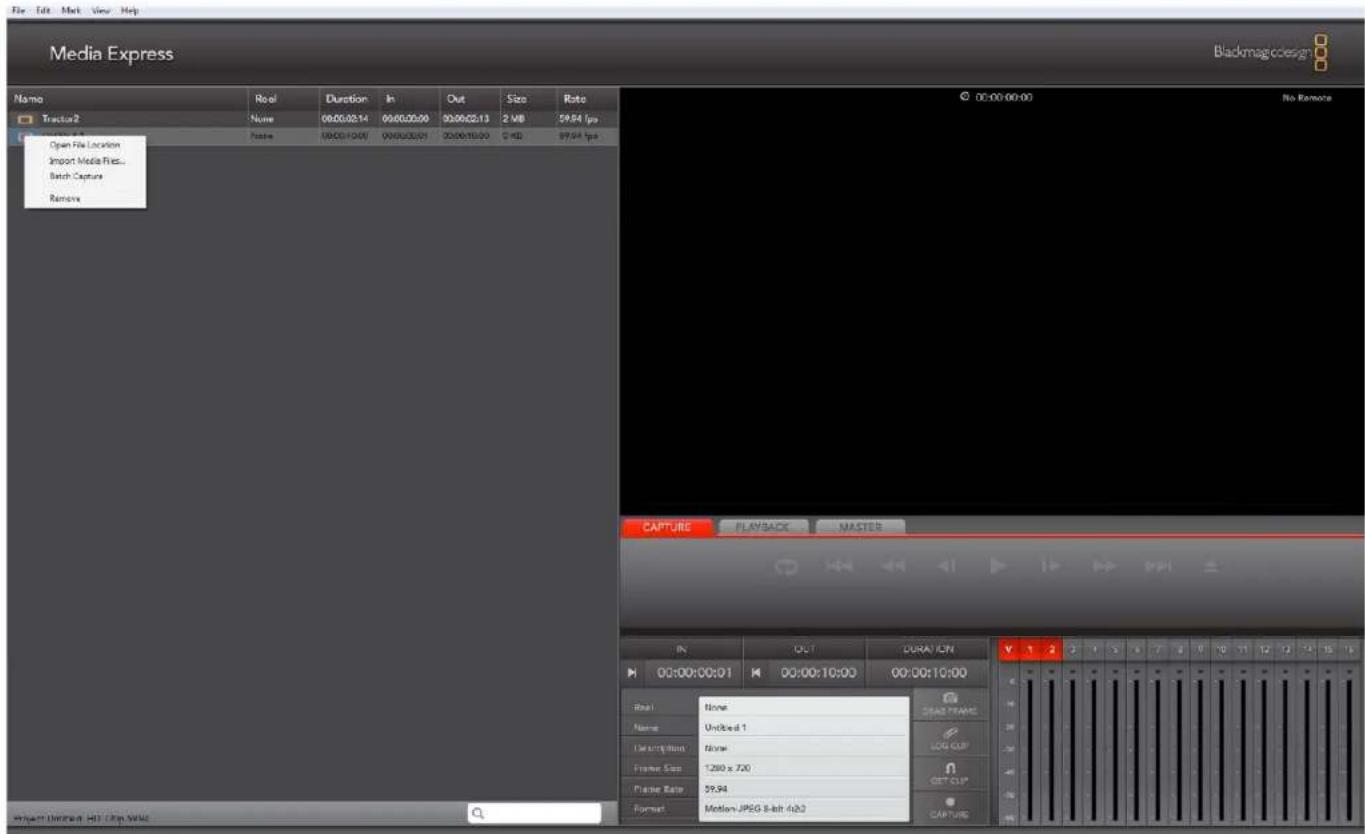1365x834 pixels.
Task: Choose Open File Location from context menu
Action: 85,145
